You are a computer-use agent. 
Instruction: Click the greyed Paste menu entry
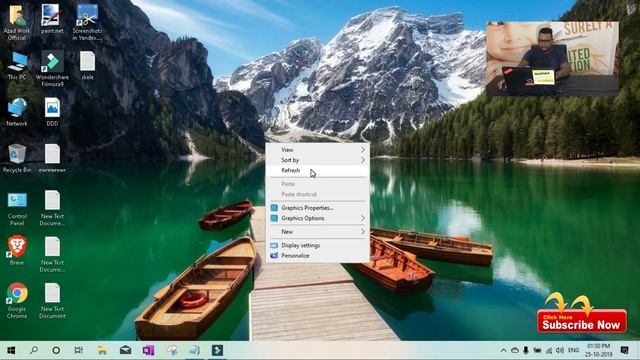tap(318, 184)
